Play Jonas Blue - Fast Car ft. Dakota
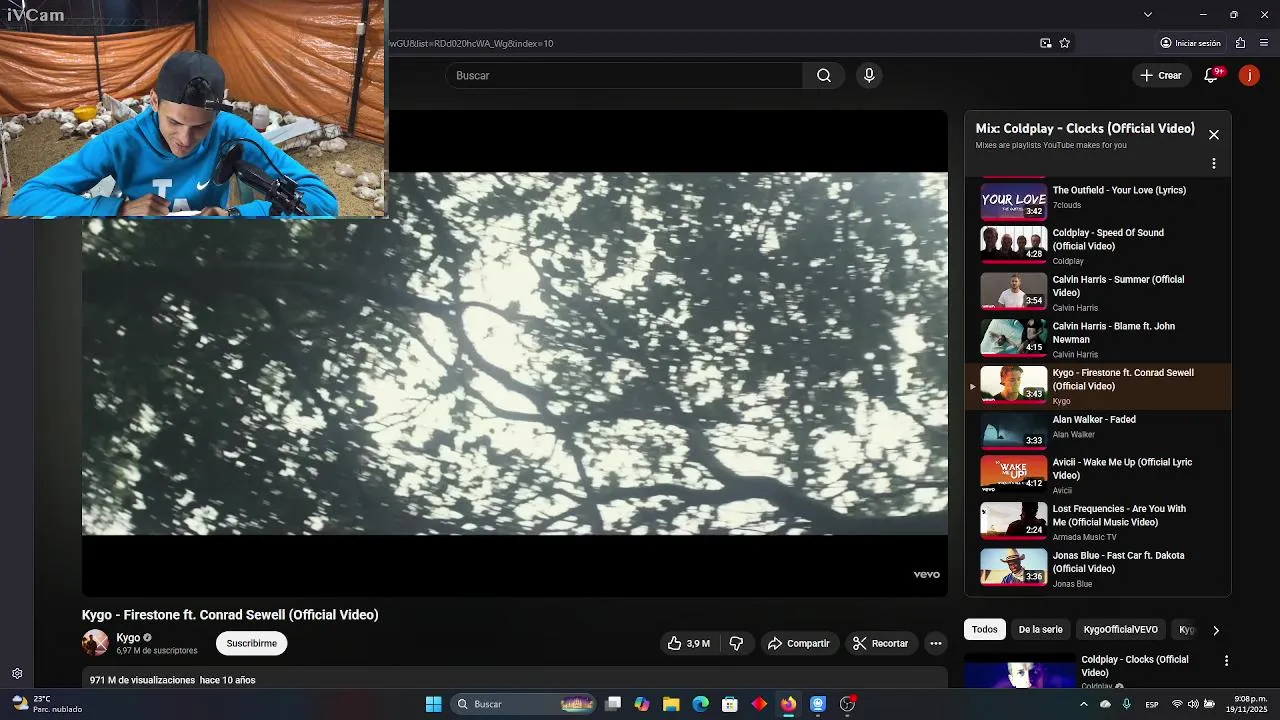This screenshot has height=720, width=1280. point(1098,569)
